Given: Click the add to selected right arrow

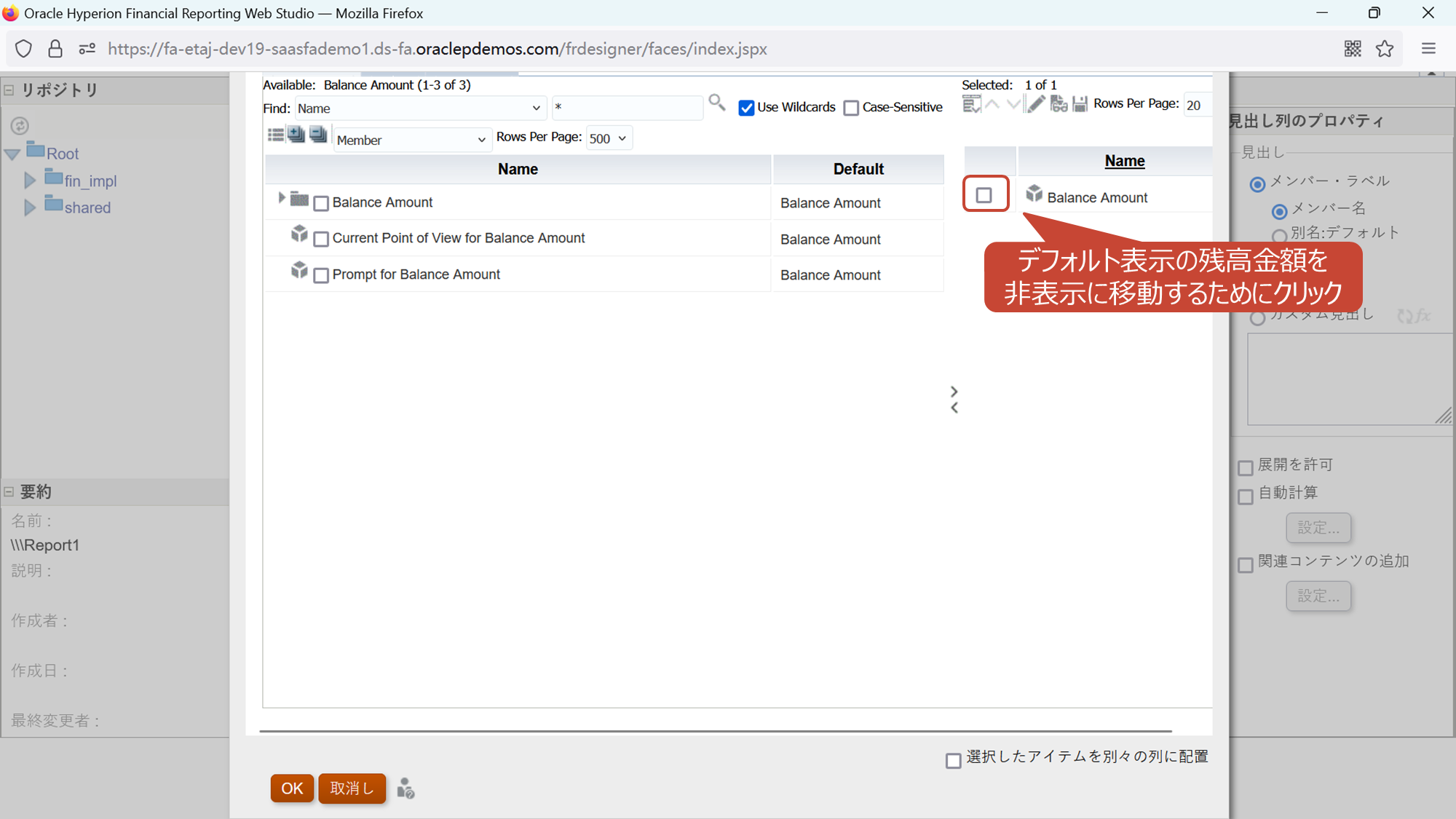Looking at the screenshot, I should [954, 391].
